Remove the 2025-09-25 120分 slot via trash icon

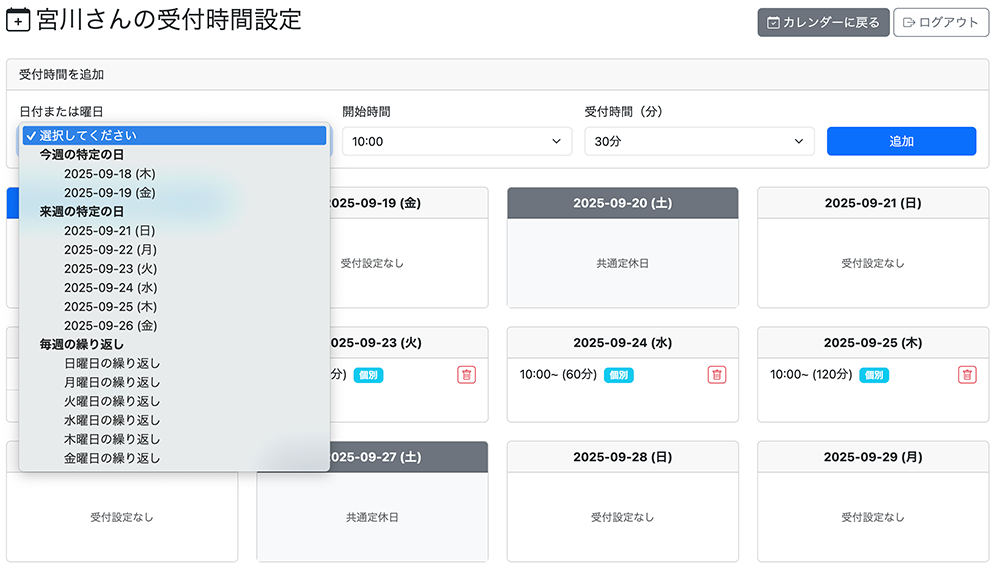point(967,375)
